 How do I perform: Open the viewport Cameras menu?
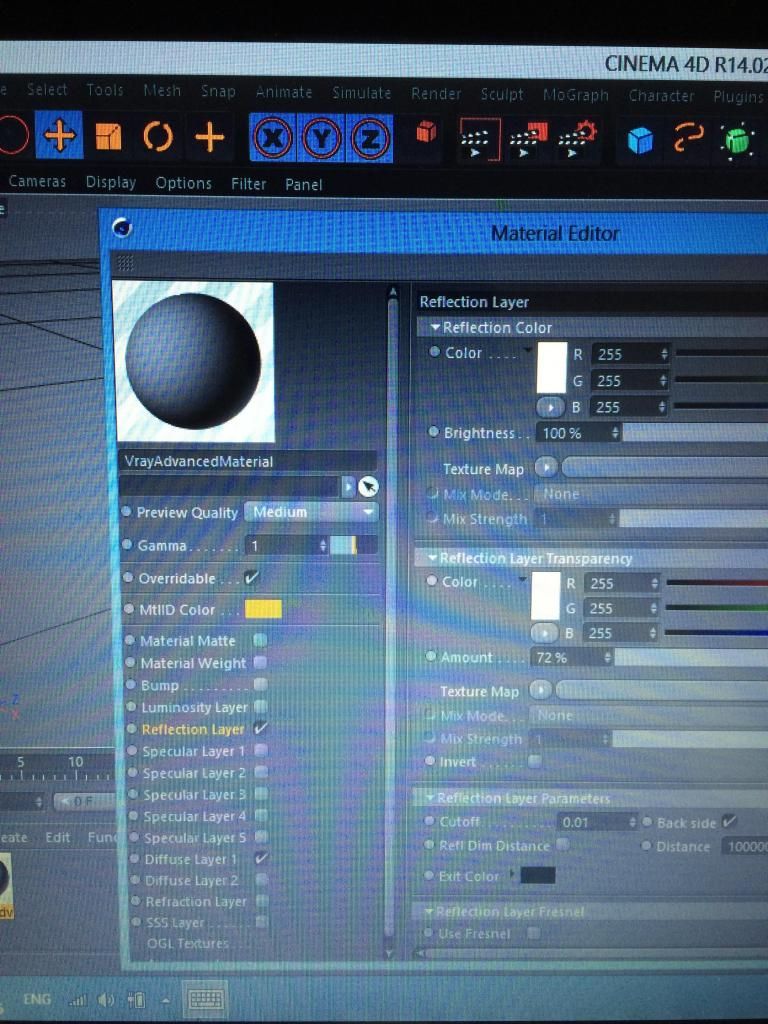tap(37, 182)
